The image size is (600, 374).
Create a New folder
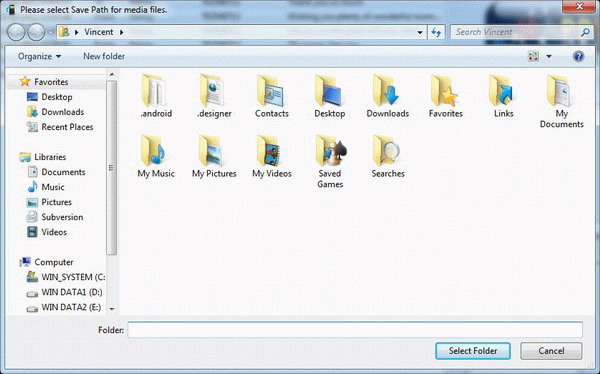[104, 56]
